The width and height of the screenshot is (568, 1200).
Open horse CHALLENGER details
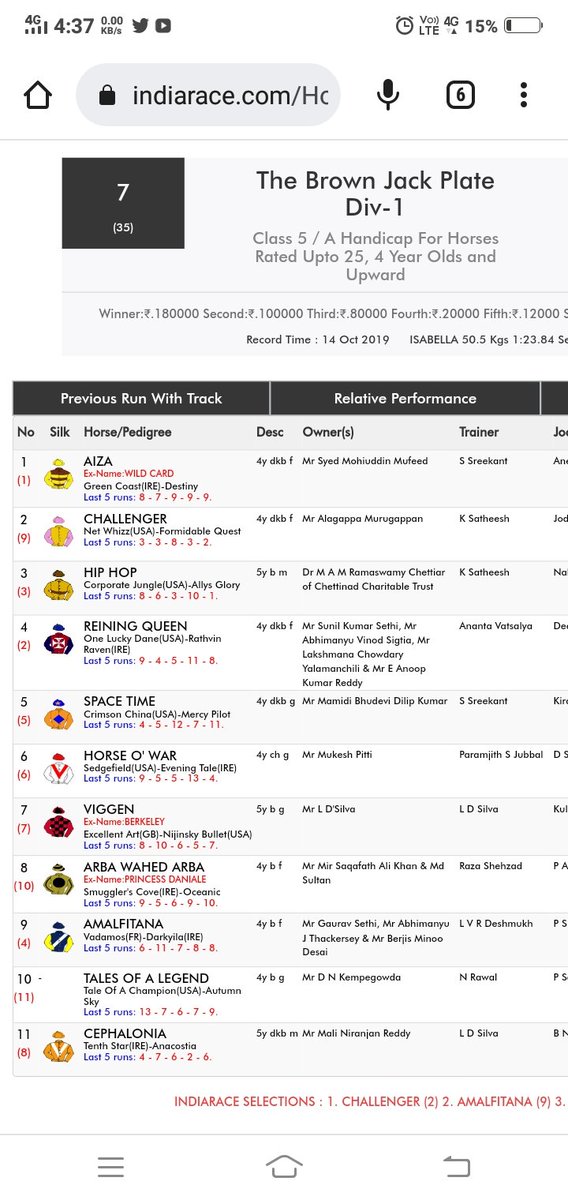pos(126,519)
